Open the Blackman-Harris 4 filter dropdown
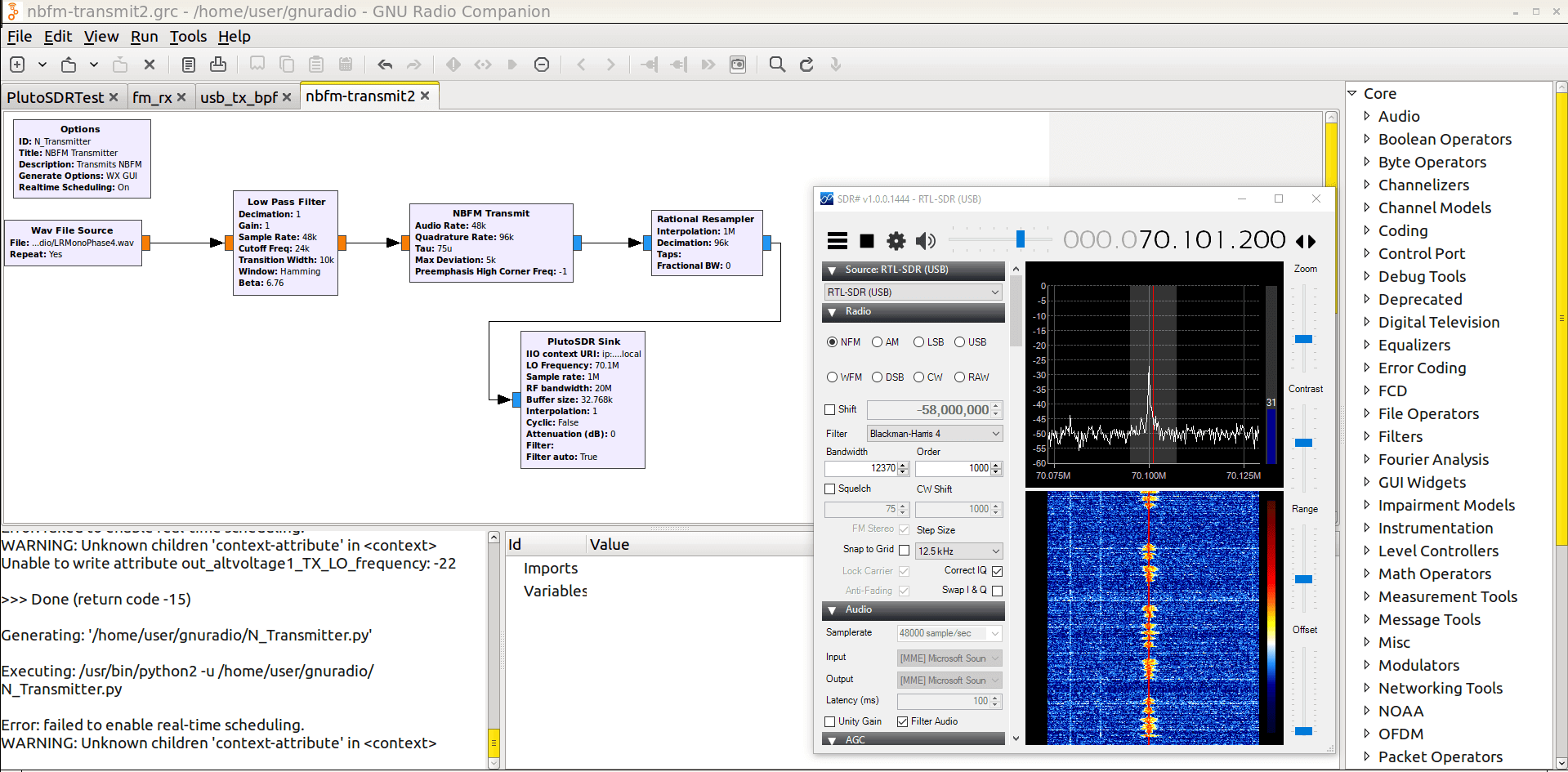Image resolution: width=1568 pixels, height=772 pixels. point(935,434)
